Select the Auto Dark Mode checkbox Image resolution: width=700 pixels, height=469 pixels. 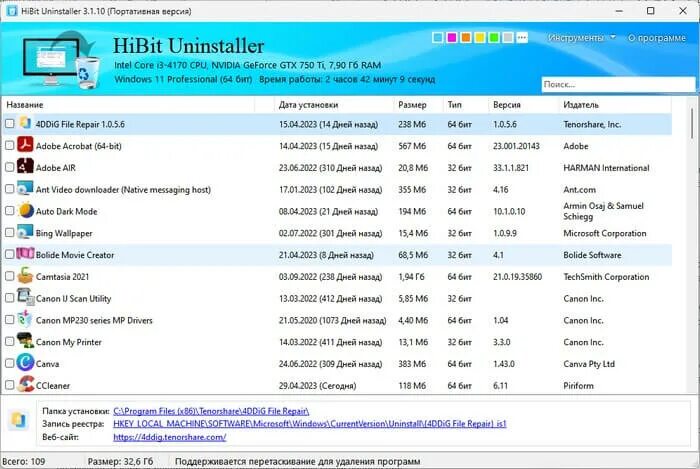[x=9, y=211]
